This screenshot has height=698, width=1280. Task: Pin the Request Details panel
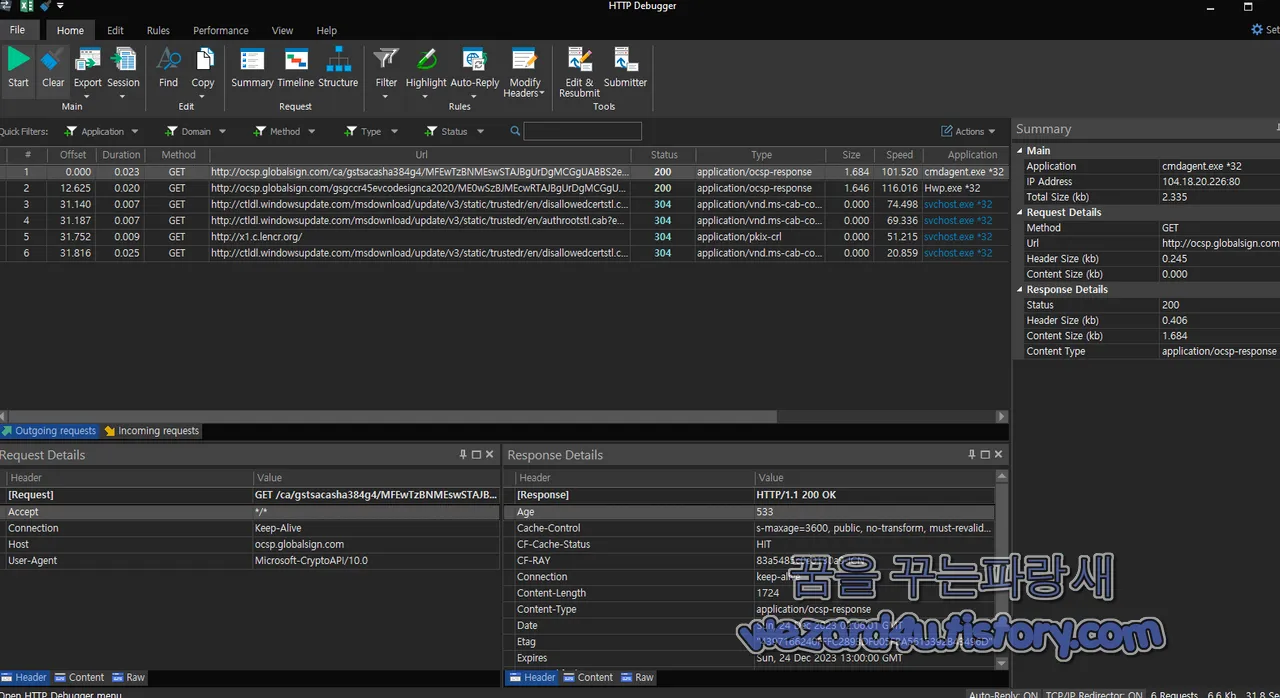[463, 454]
